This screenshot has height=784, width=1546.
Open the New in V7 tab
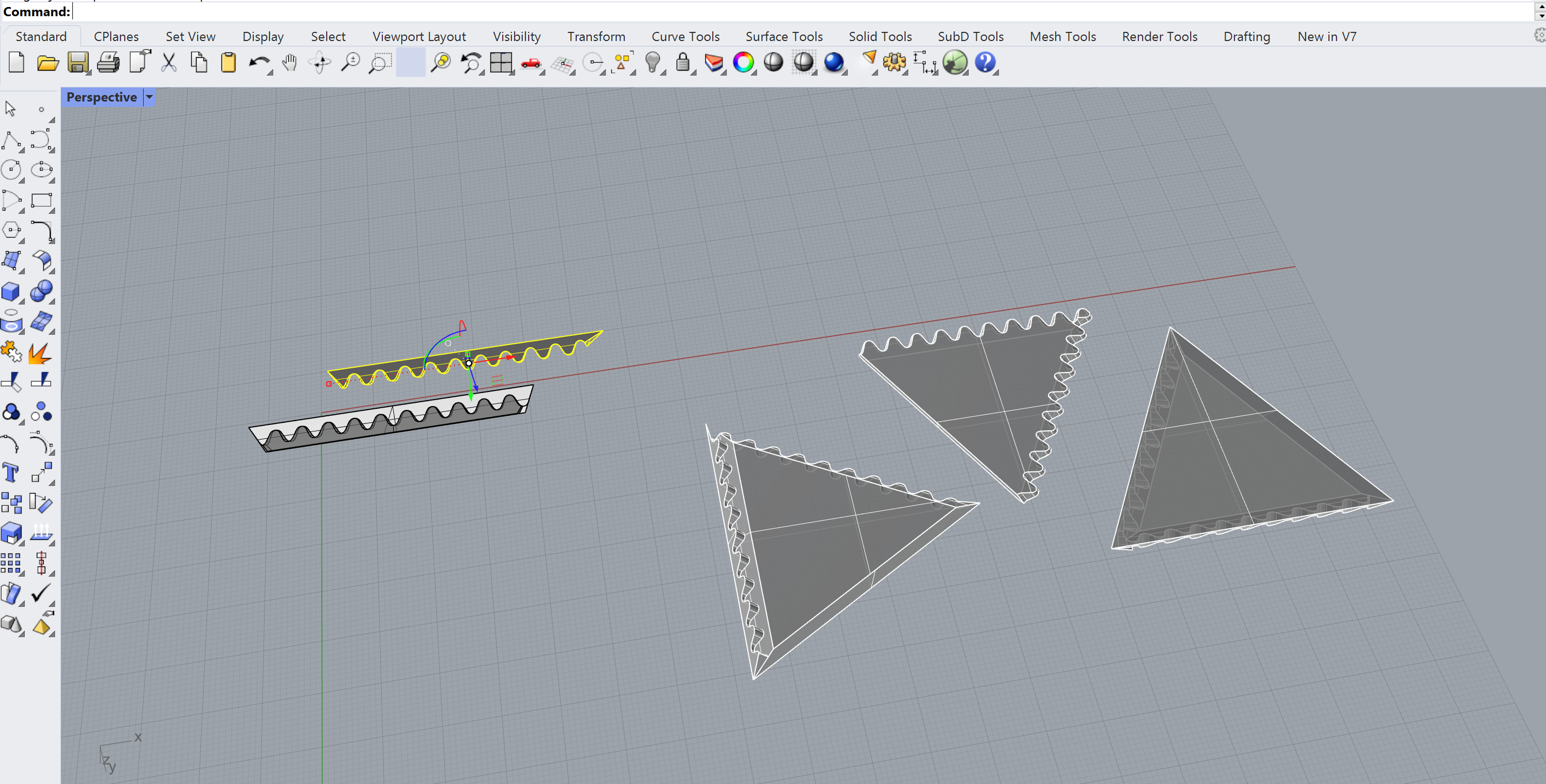[1326, 37]
